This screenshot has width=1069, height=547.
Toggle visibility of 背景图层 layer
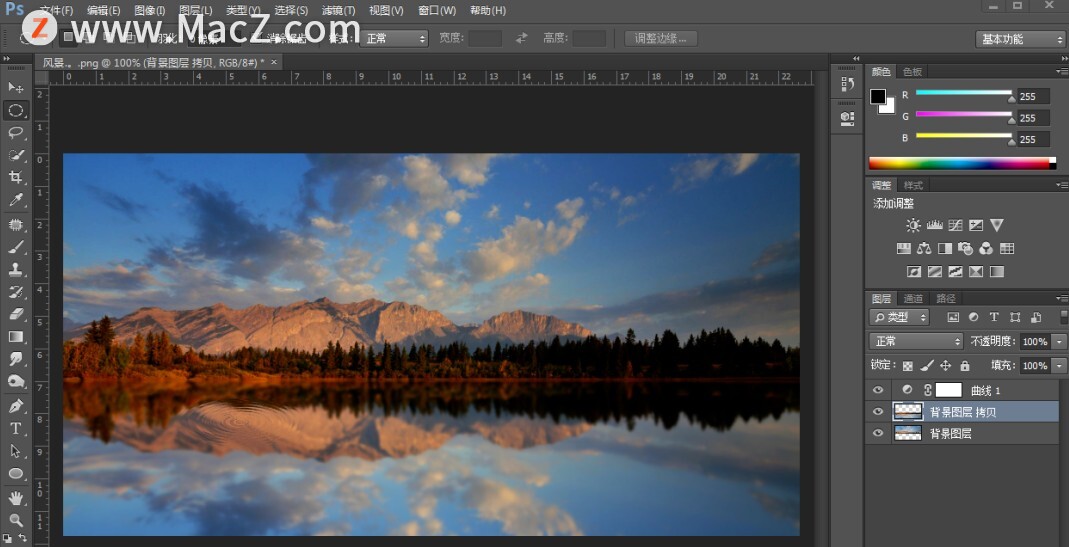click(x=878, y=433)
